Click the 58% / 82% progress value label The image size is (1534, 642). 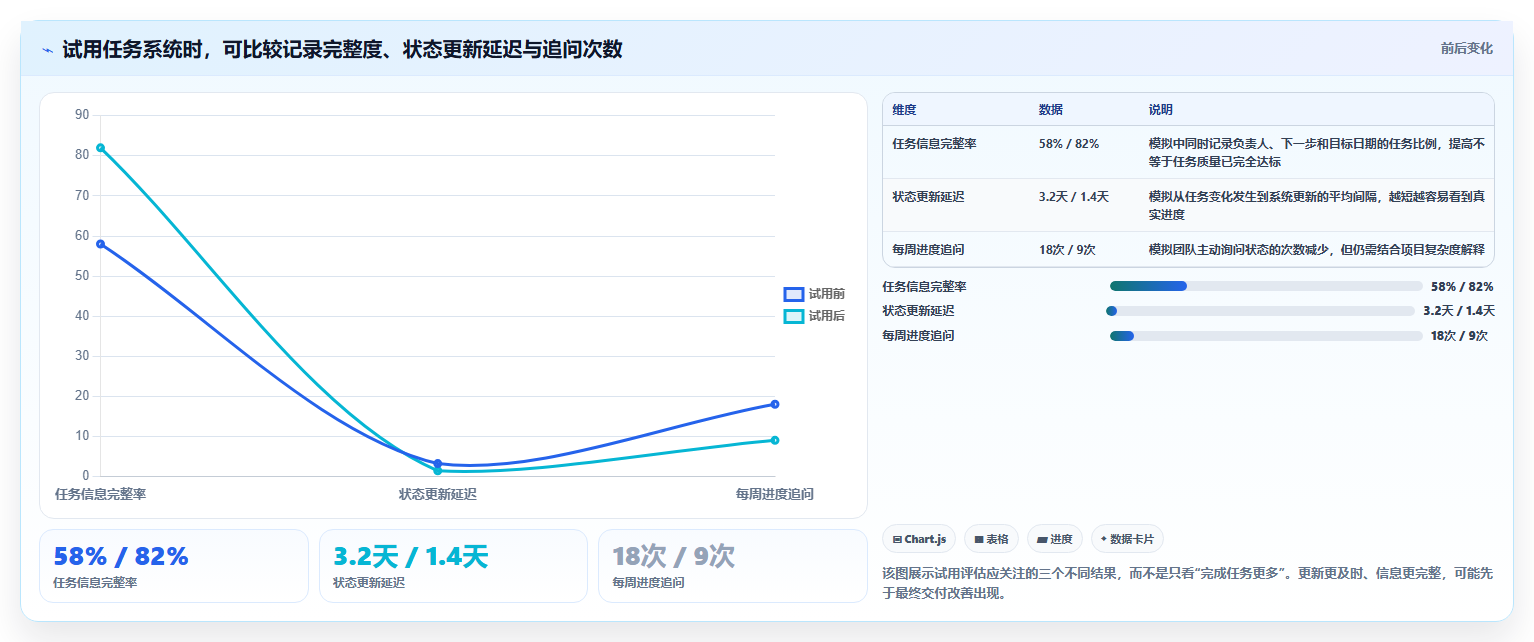pos(1462,286)
